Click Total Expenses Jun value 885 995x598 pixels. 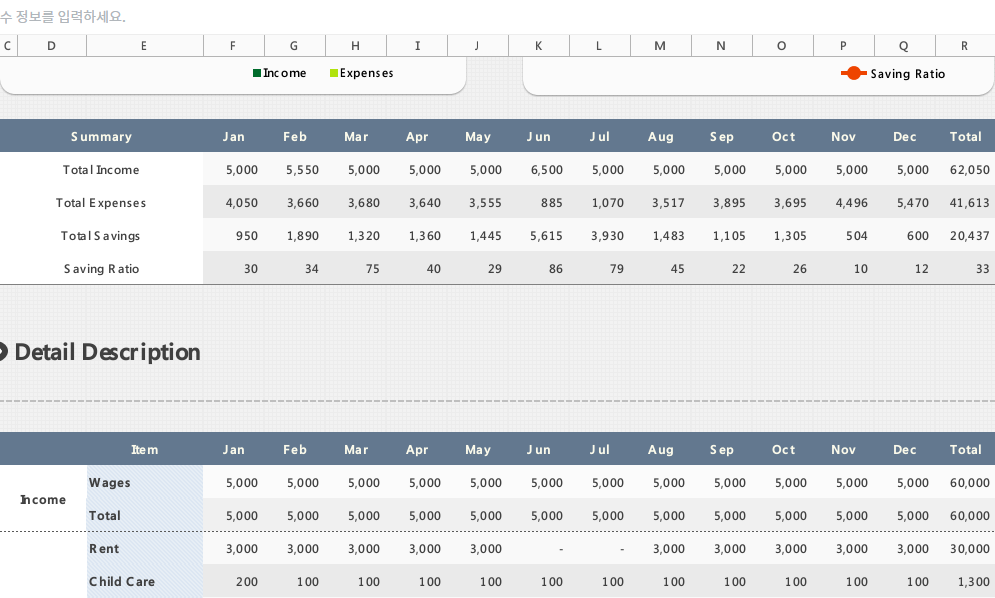[551, 203]
